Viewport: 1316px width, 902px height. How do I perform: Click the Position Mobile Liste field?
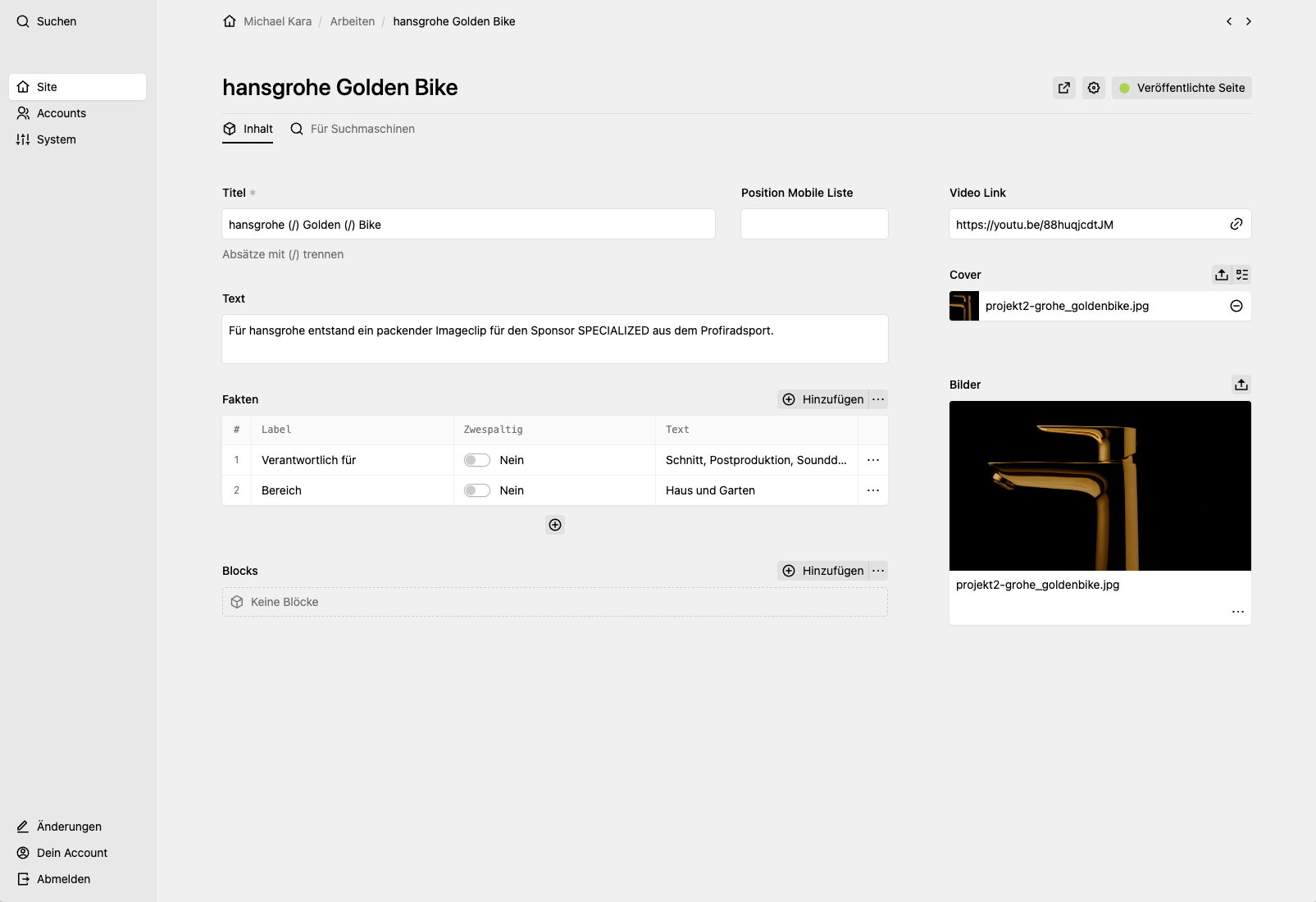814,224
